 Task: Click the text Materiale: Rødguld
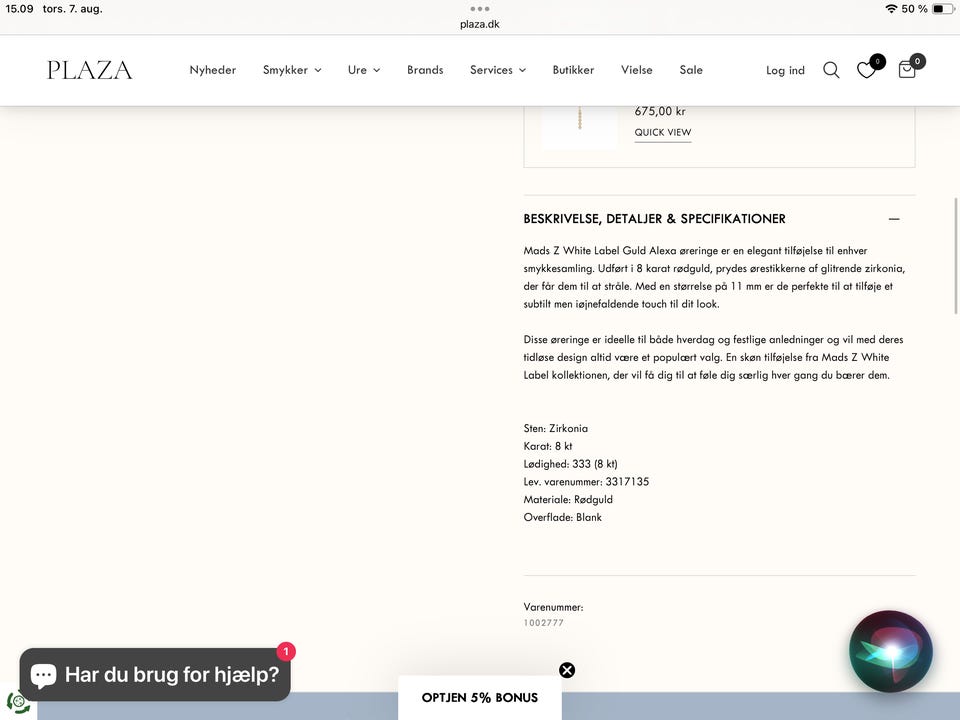pos(568,500)
